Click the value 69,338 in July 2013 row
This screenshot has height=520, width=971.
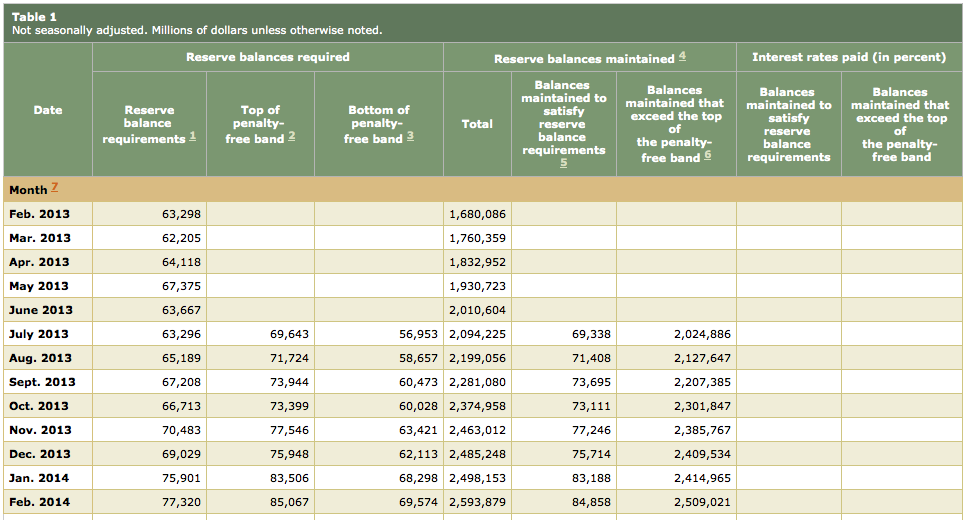tap(591, 334)
